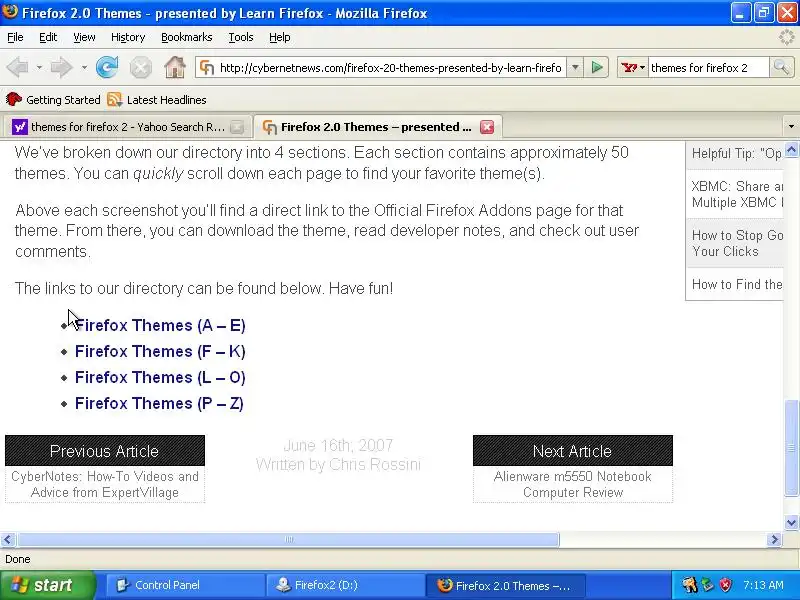This screenshot has width=800, height=600.
Task: Open the back history dropdown arrow
Action: click(39, 67)
